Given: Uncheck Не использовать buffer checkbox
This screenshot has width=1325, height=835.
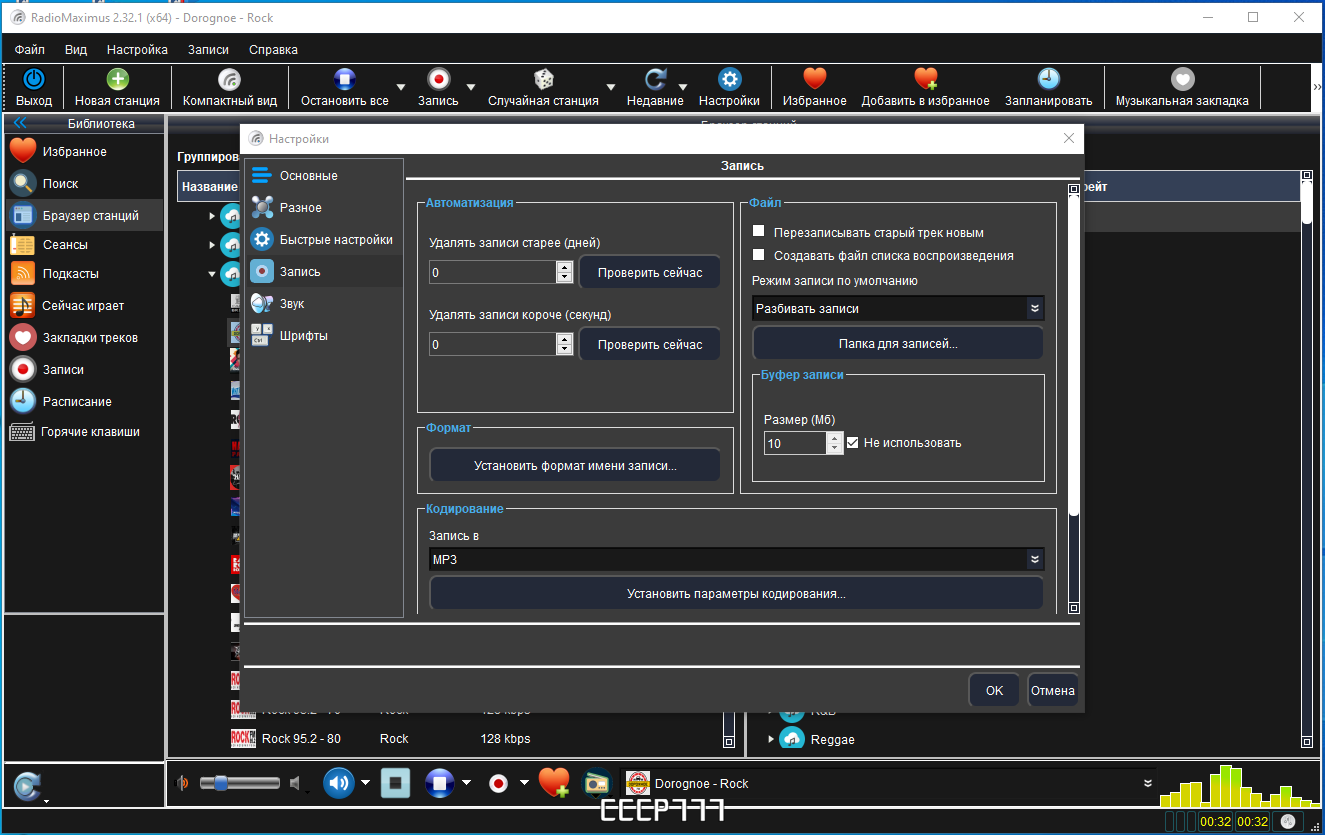Looking at the screenshot, I should pos(853,442).
